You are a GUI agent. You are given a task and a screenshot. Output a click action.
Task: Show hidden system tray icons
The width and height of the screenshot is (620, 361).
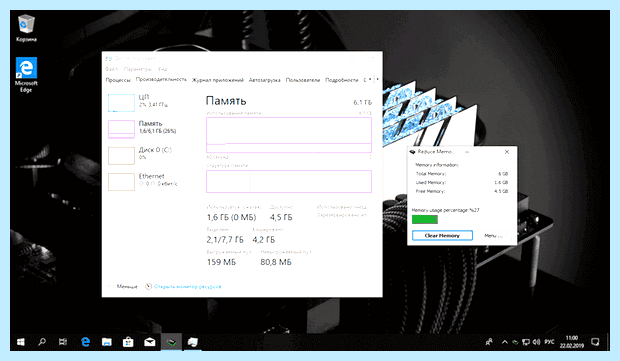pyautogui.click(x=505, y=342)
